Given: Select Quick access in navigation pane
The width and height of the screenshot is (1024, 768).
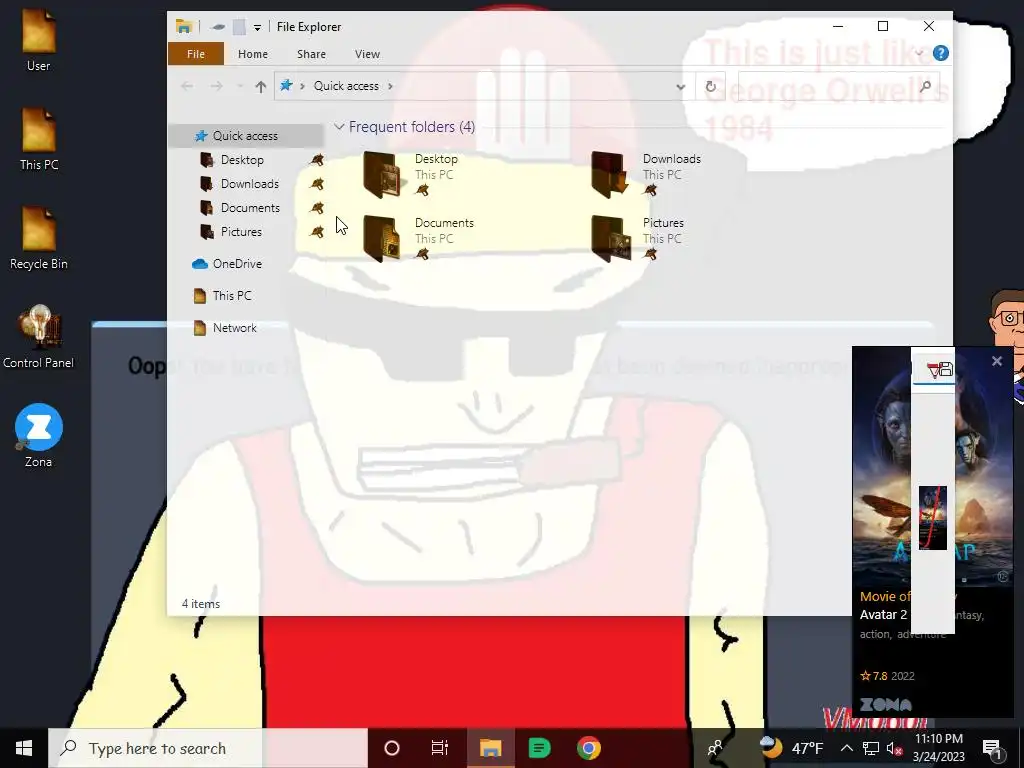Looking at the screenshot, I should coord(245,136).
